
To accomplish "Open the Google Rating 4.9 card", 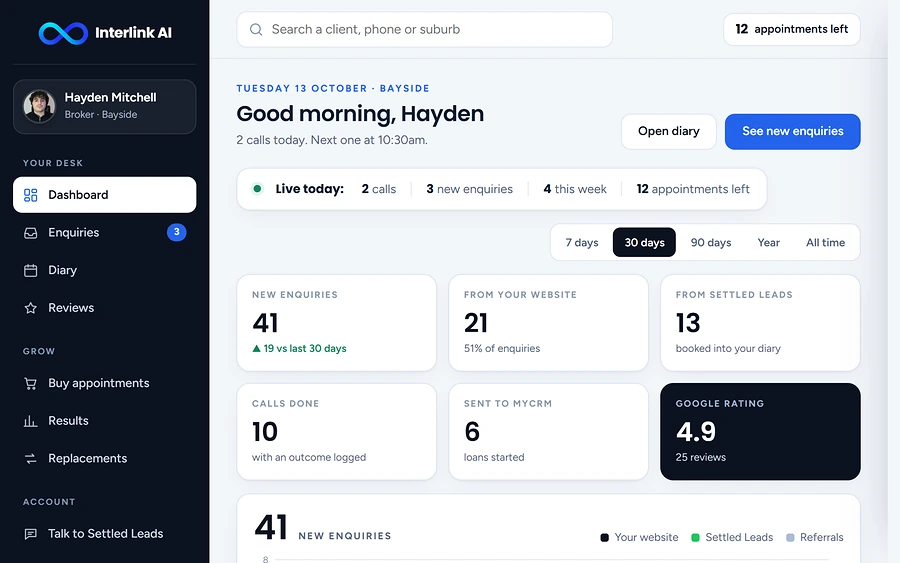I will click(x=760, y=432).
